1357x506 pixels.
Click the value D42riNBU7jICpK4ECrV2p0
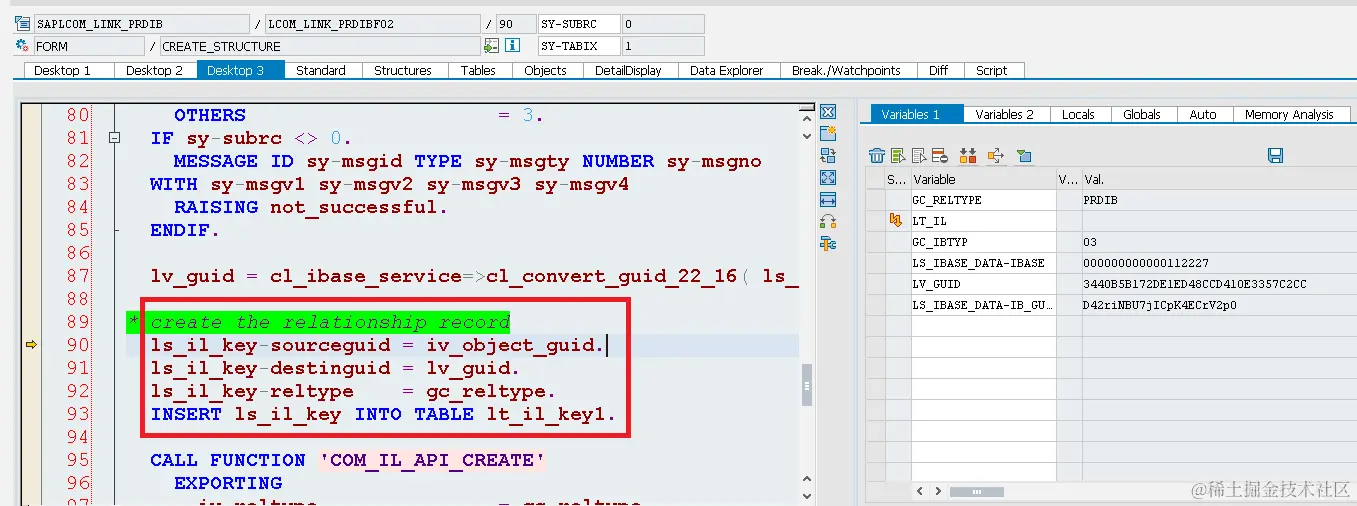pos(1218,305)
